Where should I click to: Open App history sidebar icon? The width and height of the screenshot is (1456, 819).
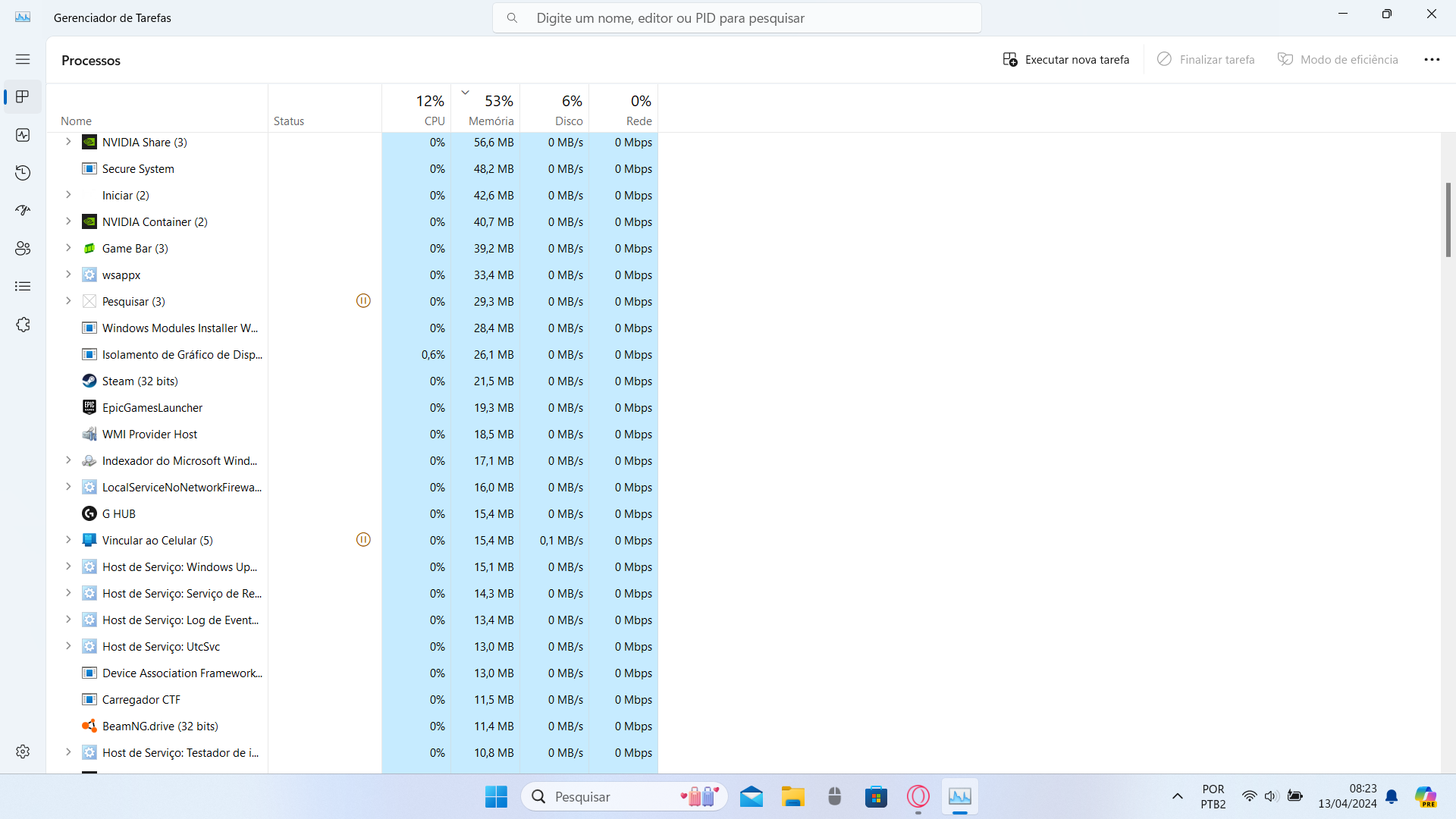(x=23, y=173)
